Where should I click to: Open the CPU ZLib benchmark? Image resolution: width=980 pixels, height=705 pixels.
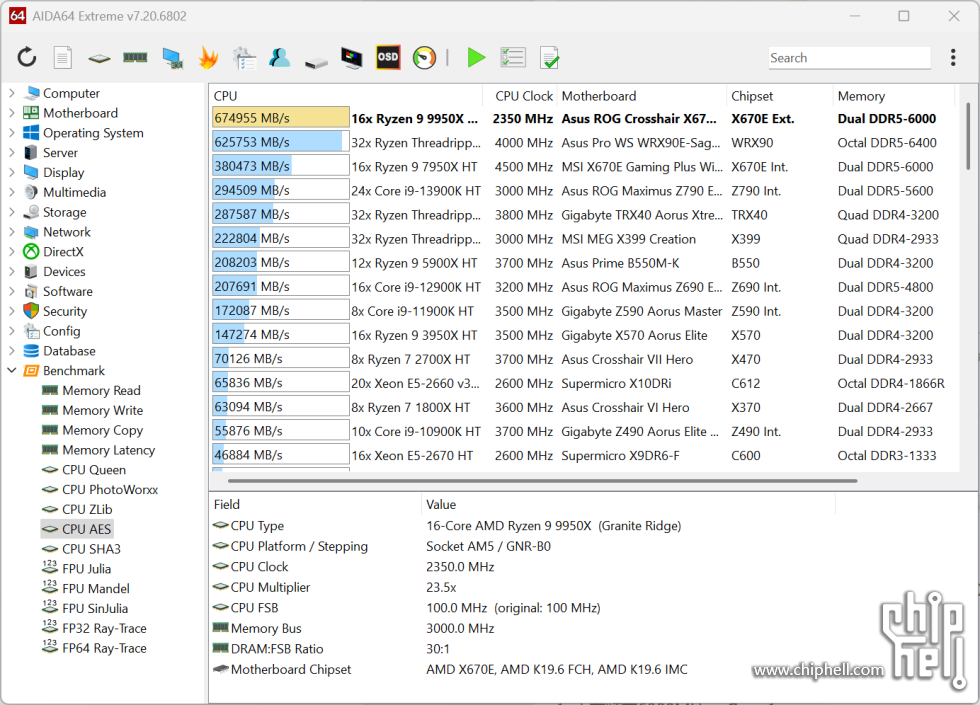(x=87, y=509)
